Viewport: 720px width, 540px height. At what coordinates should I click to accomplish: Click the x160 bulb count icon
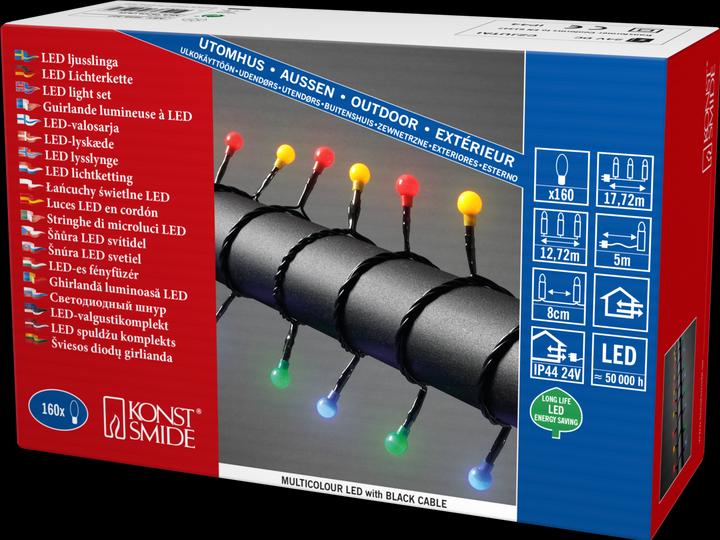coord(562,177)
